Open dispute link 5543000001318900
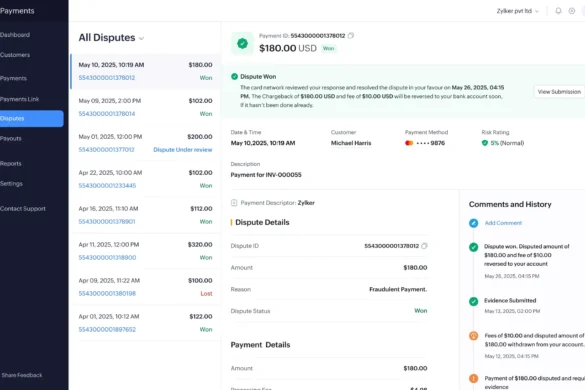585x390 pixels. click(107, 258)
